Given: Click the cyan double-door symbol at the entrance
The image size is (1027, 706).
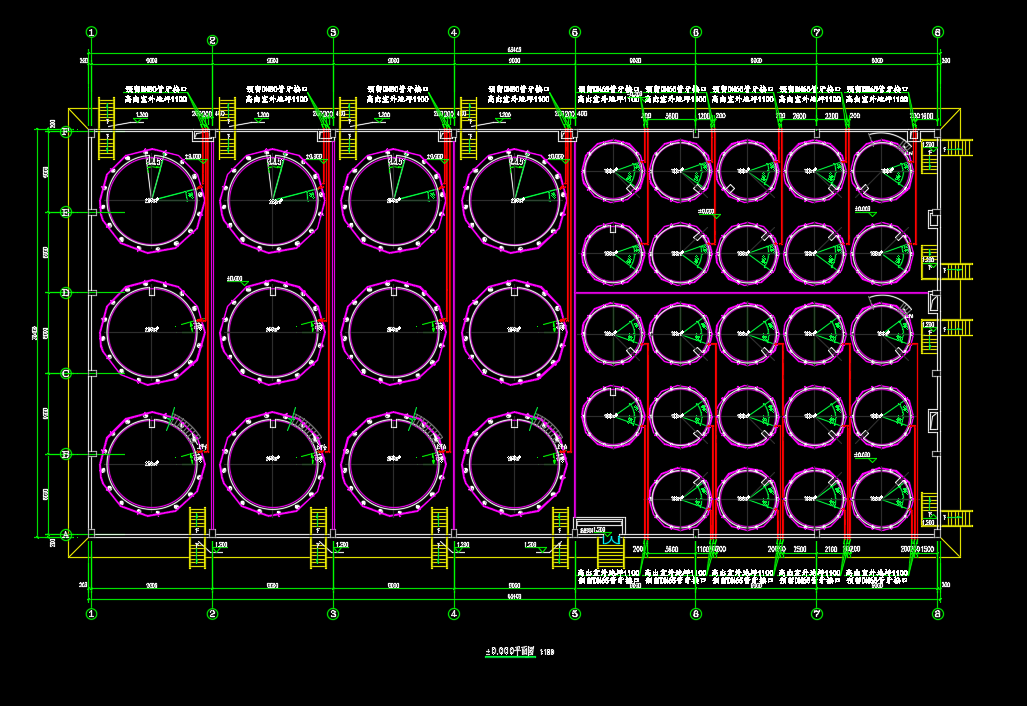Looking at the screenshot, I should point(610,538).
